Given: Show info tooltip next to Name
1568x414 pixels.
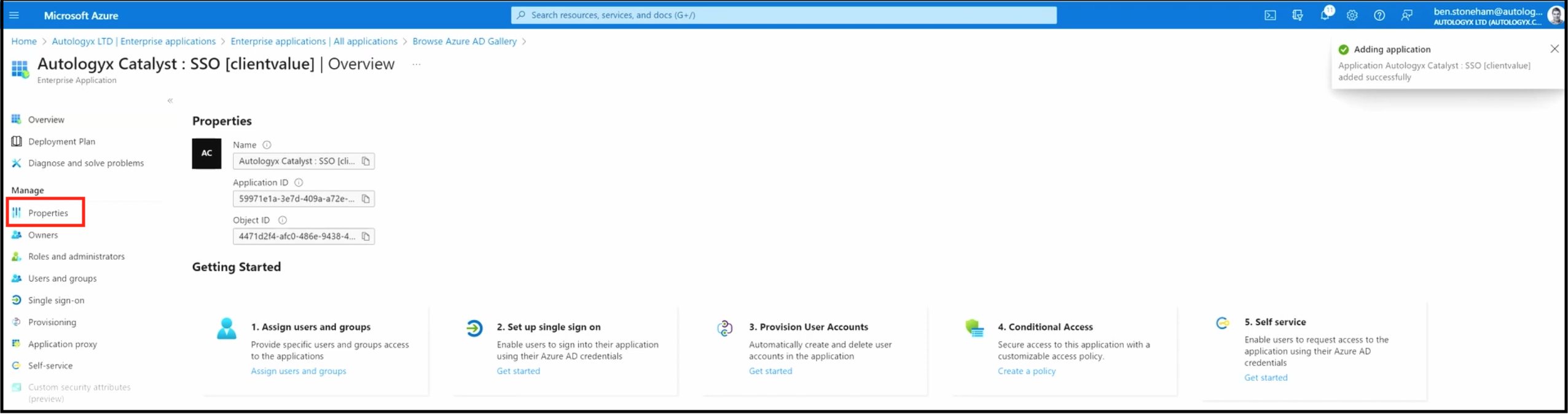Looking at the screenshot, I should click(267, 145).
